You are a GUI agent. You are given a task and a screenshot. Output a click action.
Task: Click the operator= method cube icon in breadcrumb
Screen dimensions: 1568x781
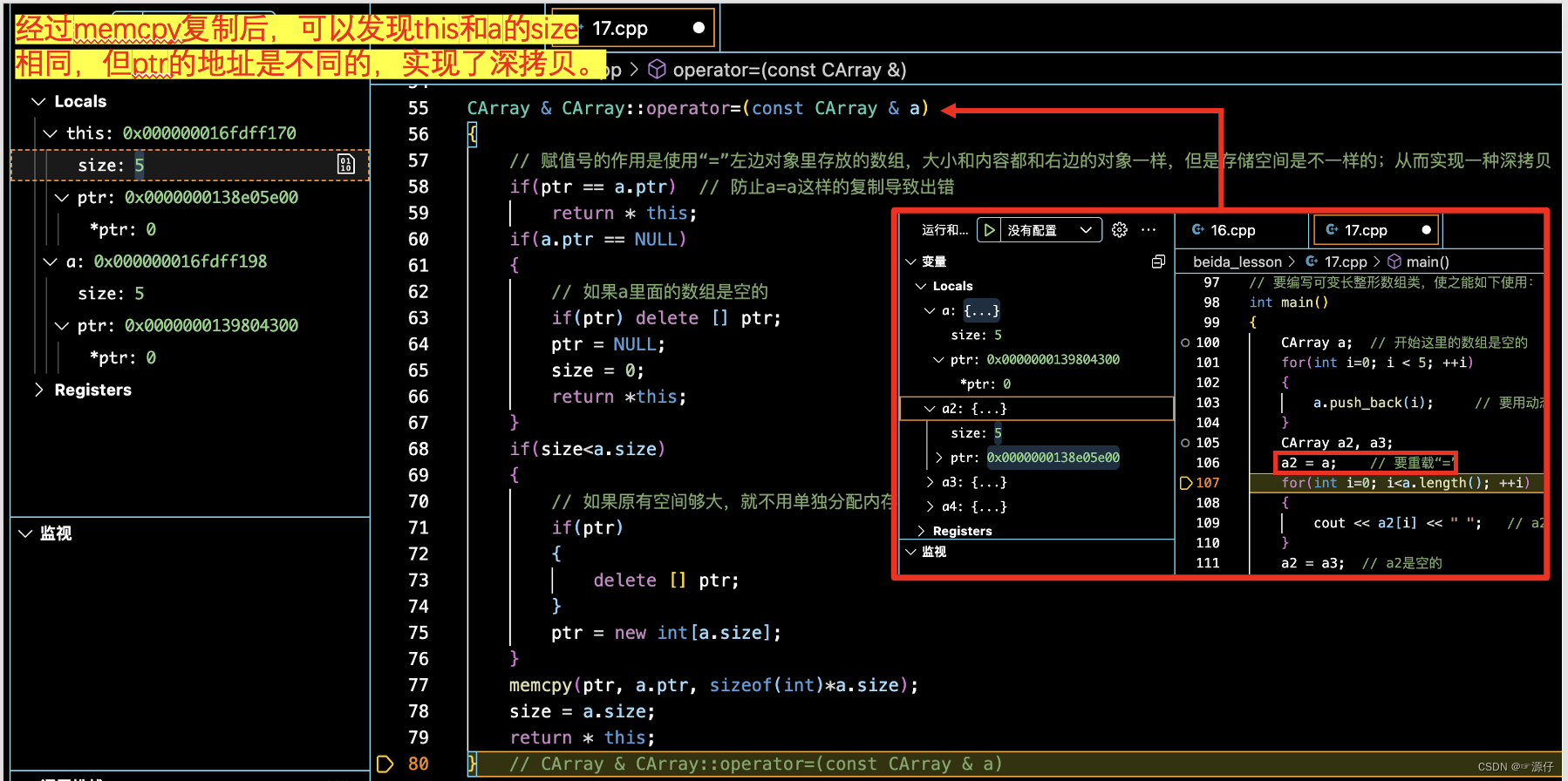pos(658,70)
